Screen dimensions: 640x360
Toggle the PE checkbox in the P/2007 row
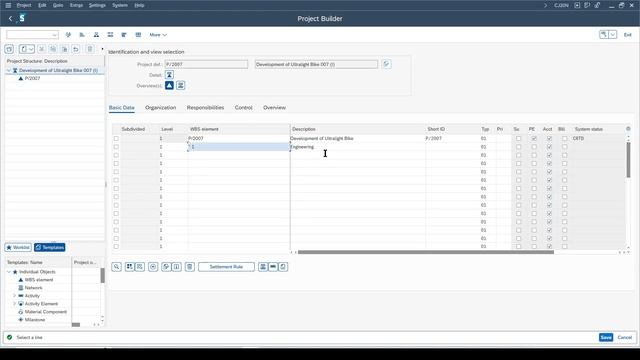(x=534, y=138)
